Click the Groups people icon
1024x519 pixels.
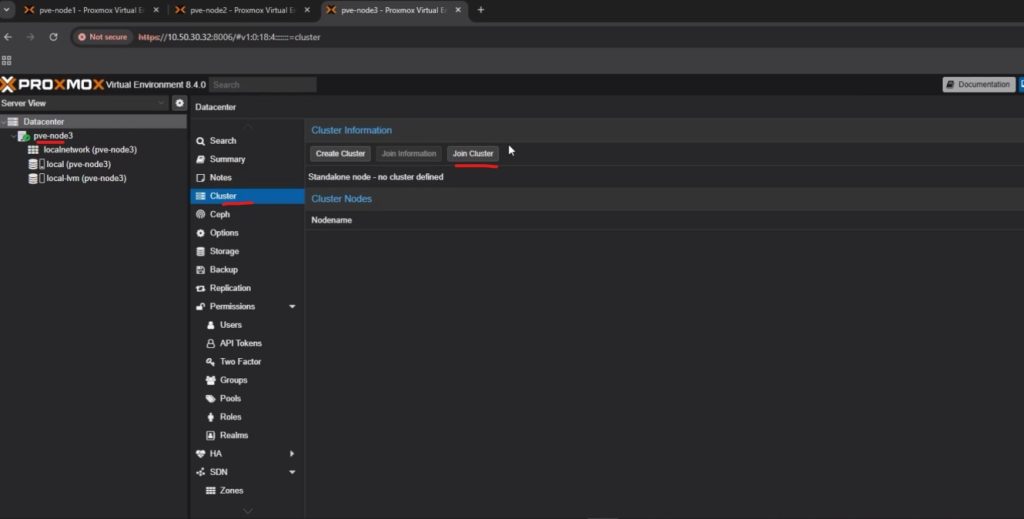[x=210, y=380]
